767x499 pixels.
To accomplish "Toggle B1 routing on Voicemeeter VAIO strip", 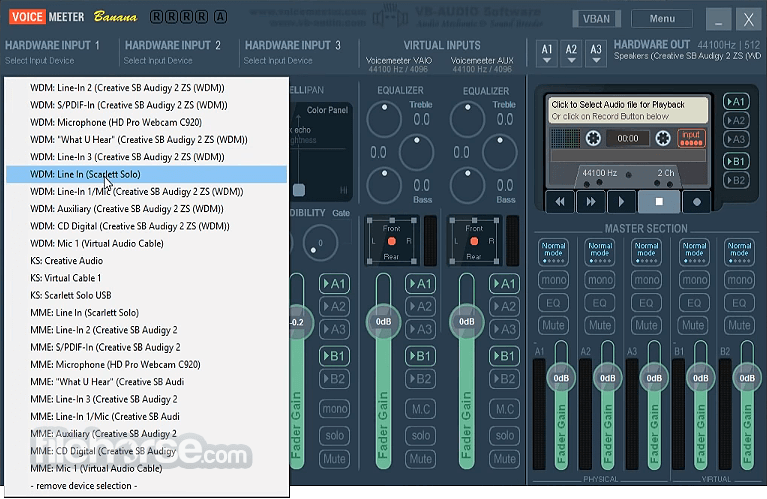I will tap(420, 356).
